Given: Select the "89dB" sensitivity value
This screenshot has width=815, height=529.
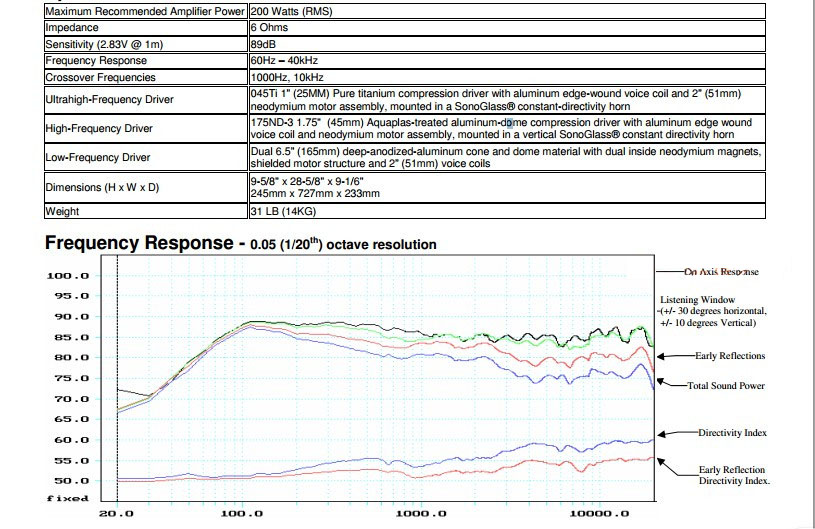Looking at the screenshot, I should pos(264,44).
